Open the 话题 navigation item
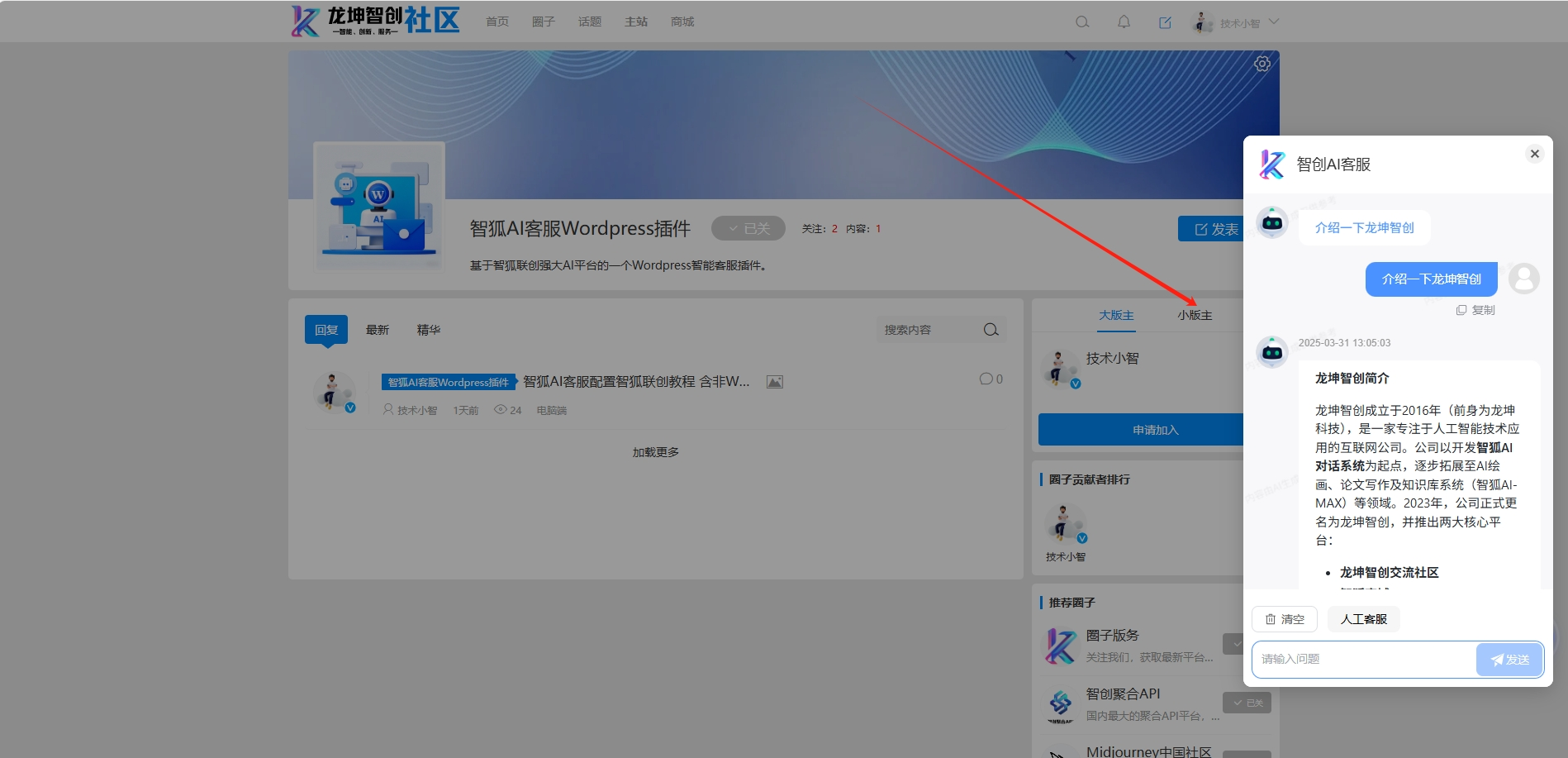Viewport: 1568px width, 758px height. tap(590, 22)
